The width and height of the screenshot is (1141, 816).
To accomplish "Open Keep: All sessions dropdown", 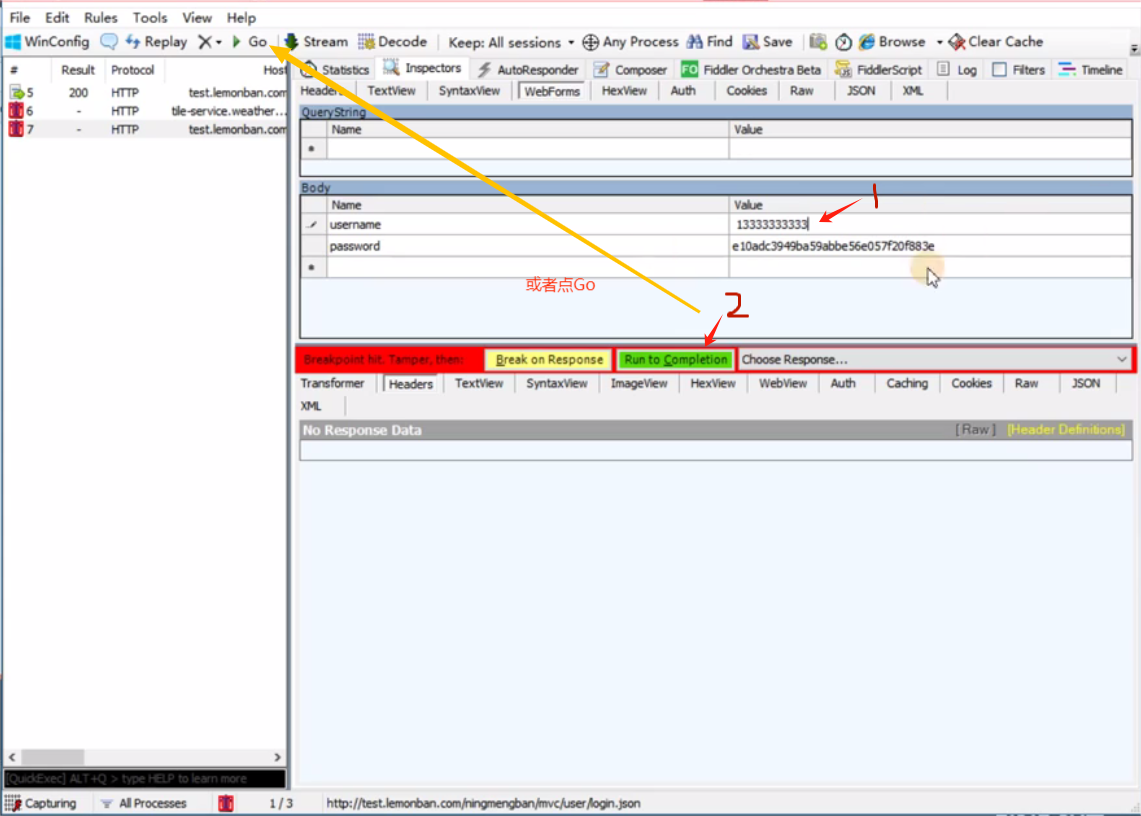I will 511,42.
